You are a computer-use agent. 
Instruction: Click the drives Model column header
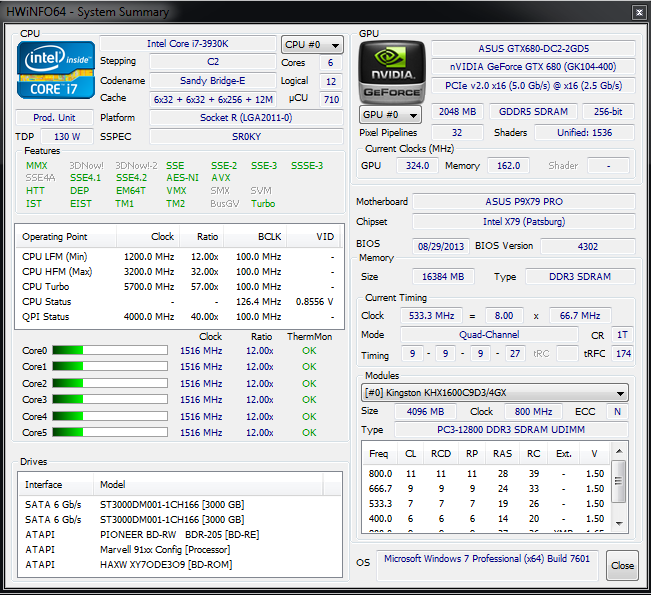tap(208, 485)
